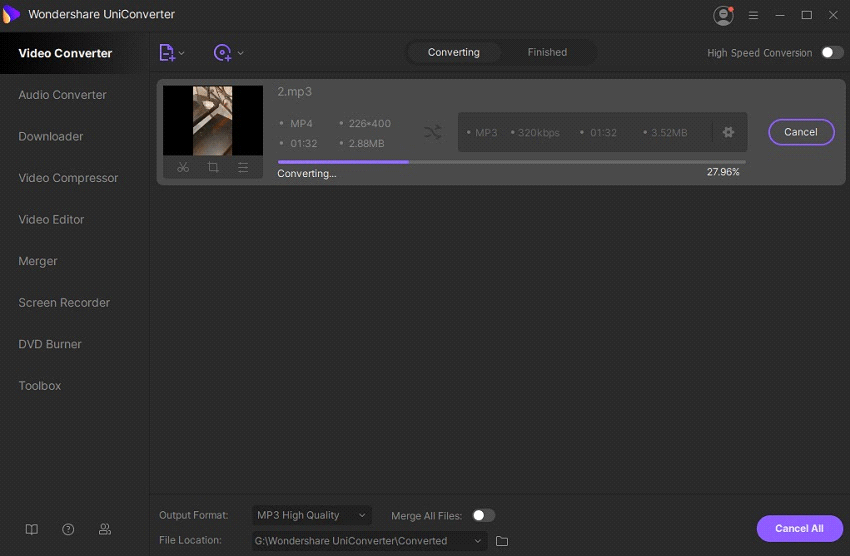
Task: Click the convert shuffle arrows icon
Action: pos(433,132)
